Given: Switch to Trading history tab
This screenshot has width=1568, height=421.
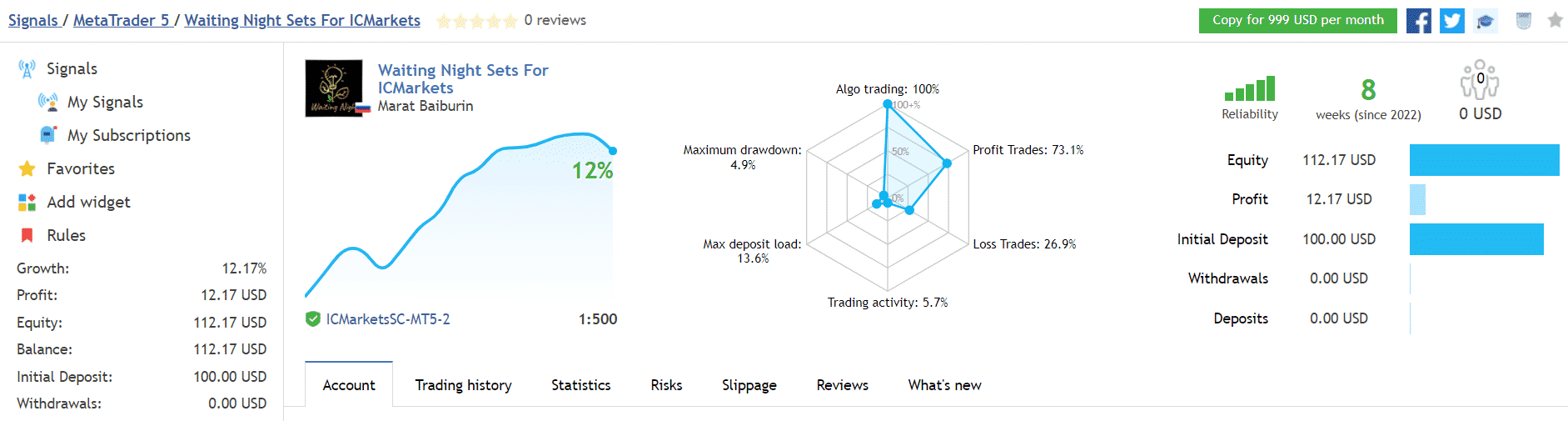Looking at the screenshot, I should click(x=463, y=385).
